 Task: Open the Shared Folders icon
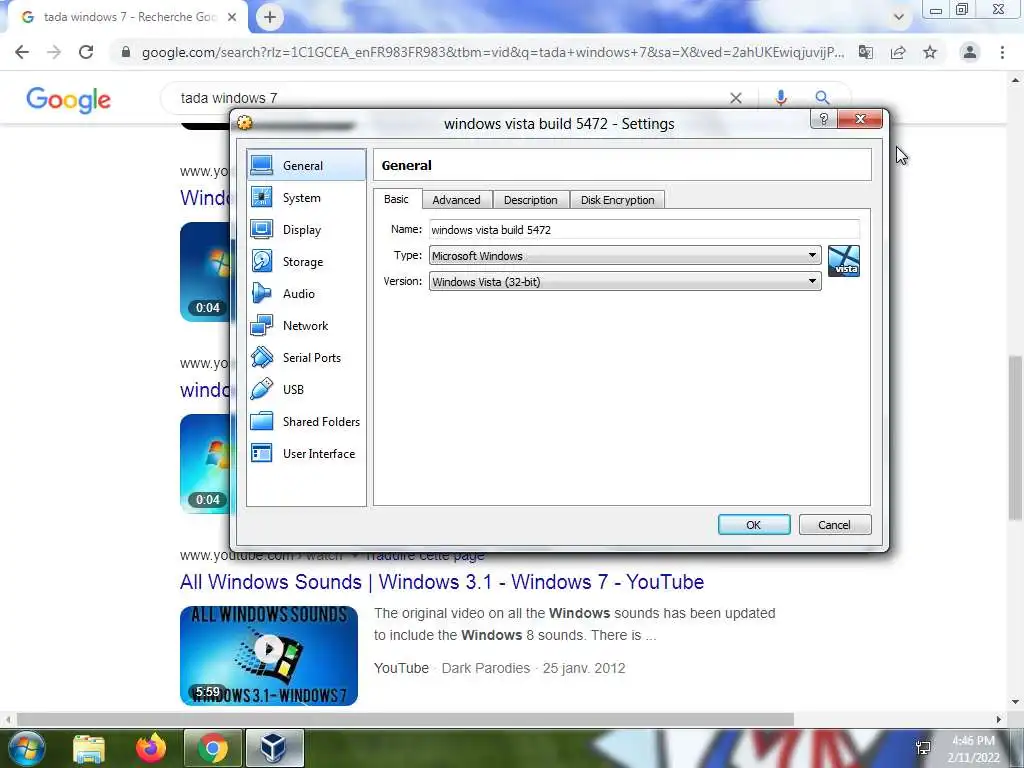tap(261, 421)
